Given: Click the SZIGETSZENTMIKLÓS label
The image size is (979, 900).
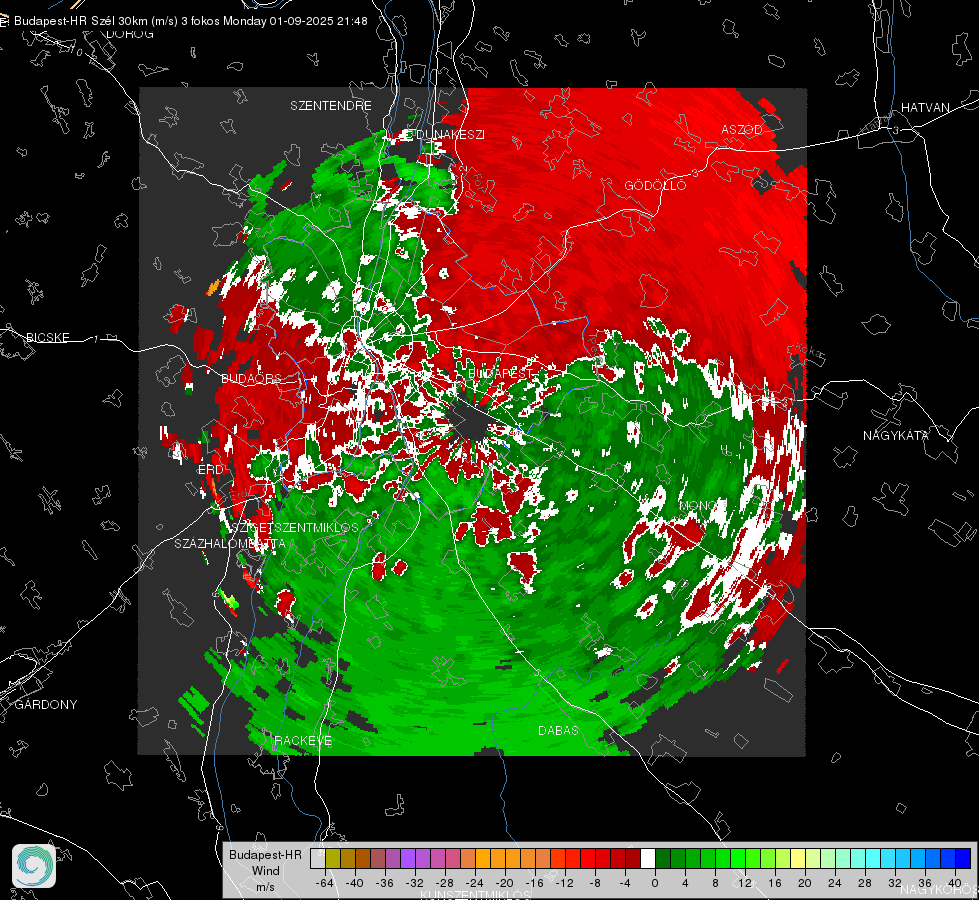Looking at the screenshot, I should (x=295, y=527).
